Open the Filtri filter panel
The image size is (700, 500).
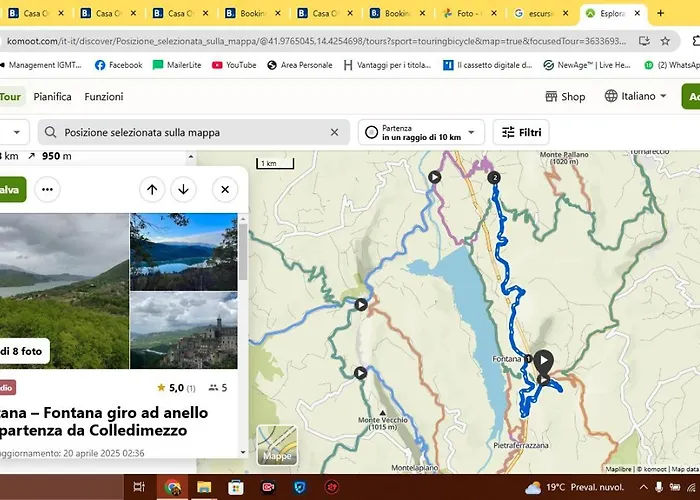521,132
